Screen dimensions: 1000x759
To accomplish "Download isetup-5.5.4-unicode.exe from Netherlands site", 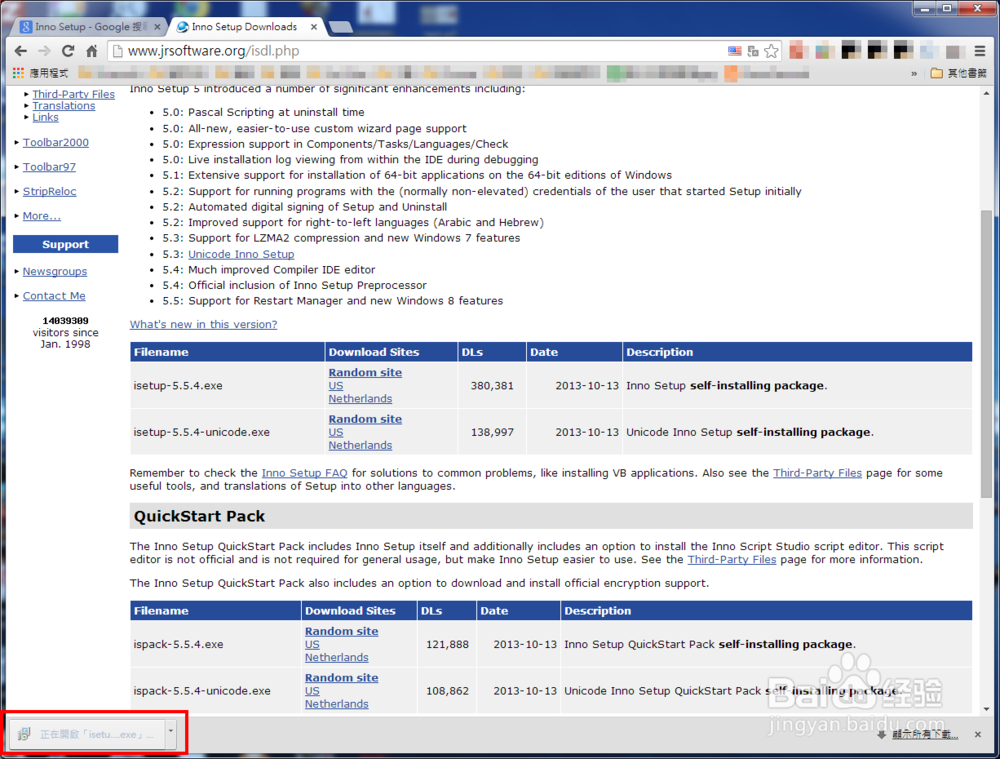I will [360, 445].
